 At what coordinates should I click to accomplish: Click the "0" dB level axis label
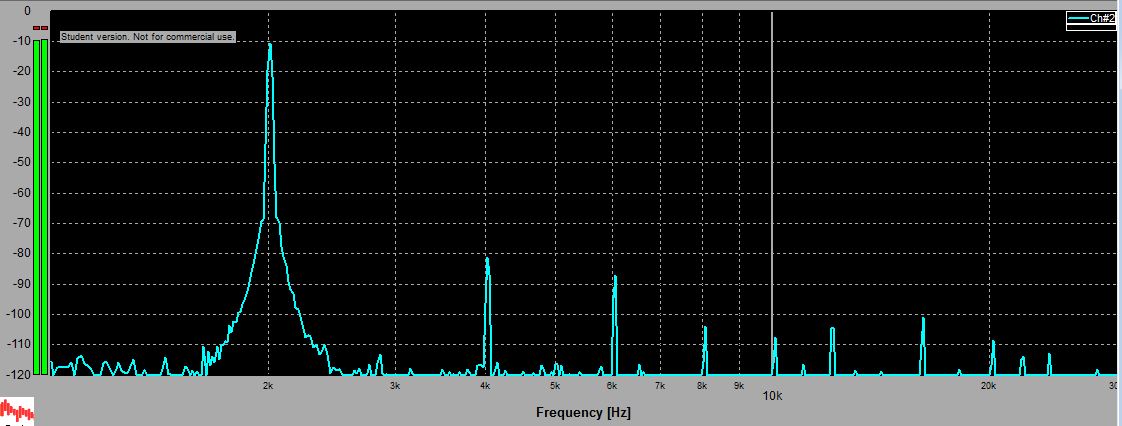click(x=27, y=11)
